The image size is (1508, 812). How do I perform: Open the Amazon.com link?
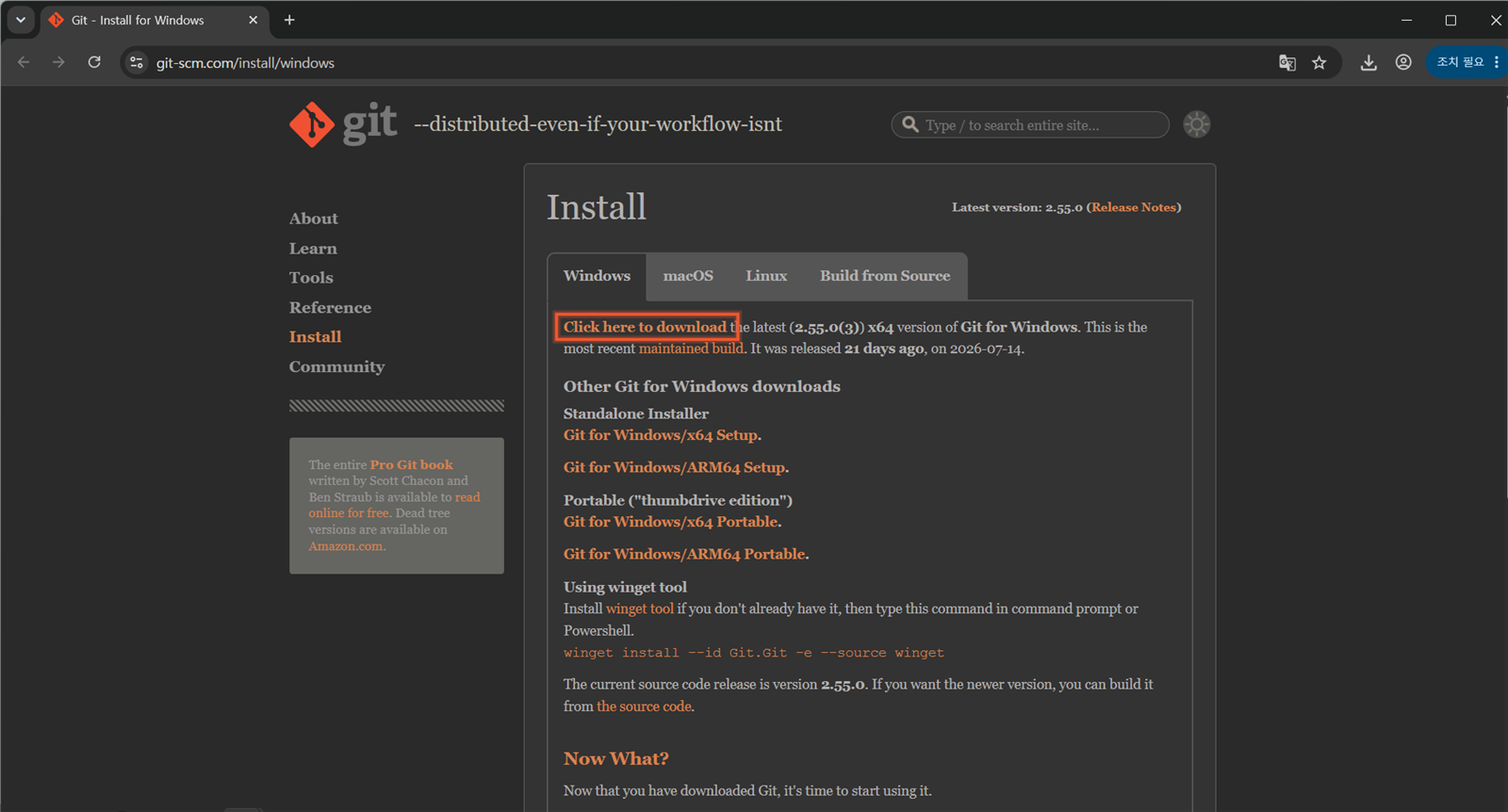pos(346,546)
